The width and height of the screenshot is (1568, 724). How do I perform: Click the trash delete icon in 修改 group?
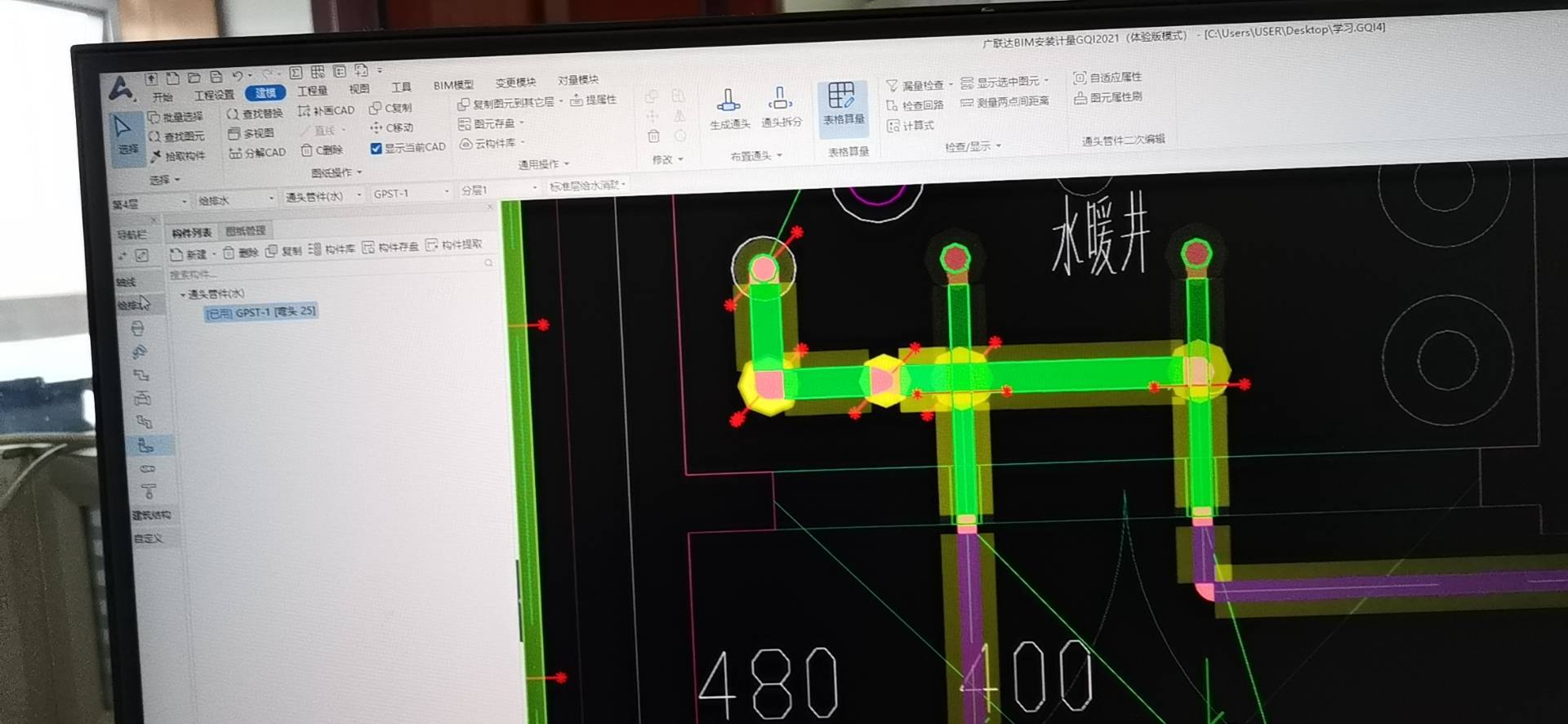[x=653, y=136]
